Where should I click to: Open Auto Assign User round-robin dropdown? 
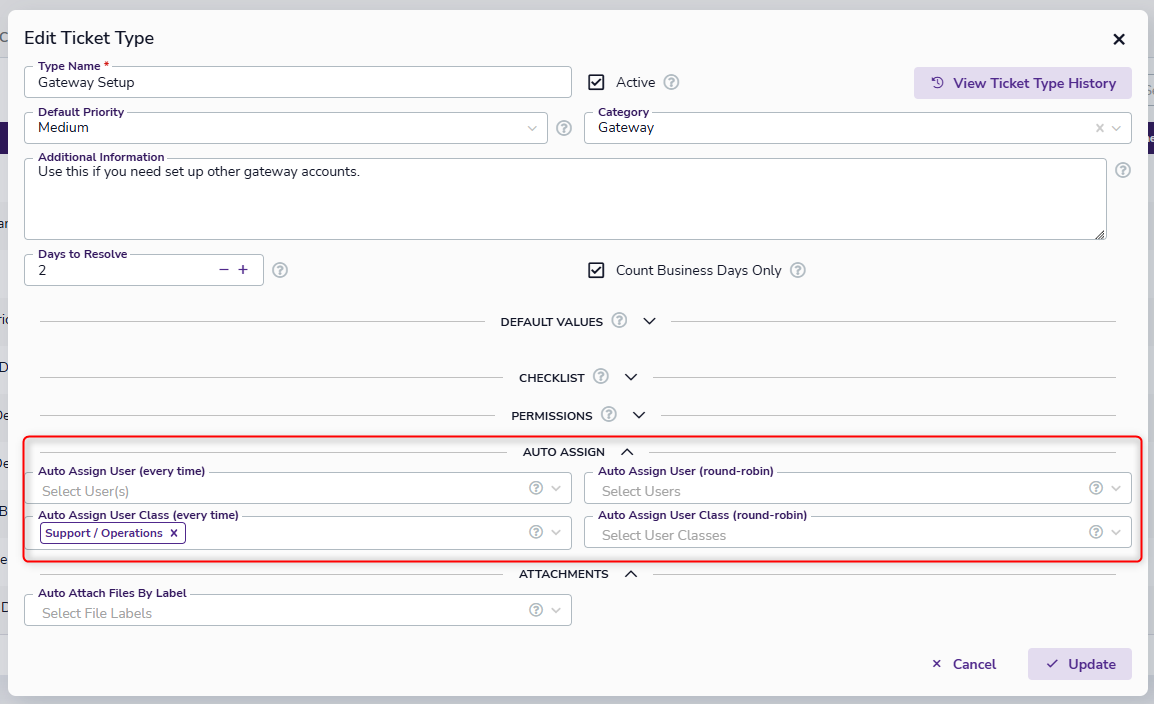click(x=1116, y=489)
